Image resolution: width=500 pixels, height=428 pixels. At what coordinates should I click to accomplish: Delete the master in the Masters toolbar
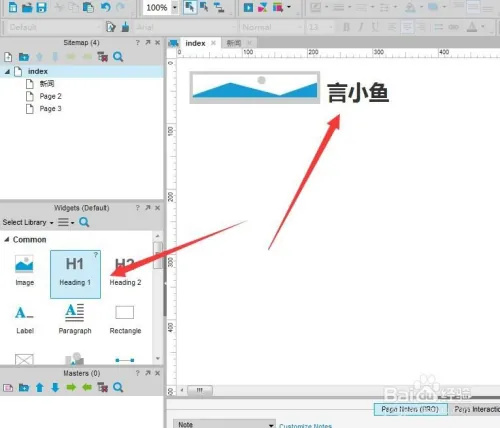coord(103,387)
